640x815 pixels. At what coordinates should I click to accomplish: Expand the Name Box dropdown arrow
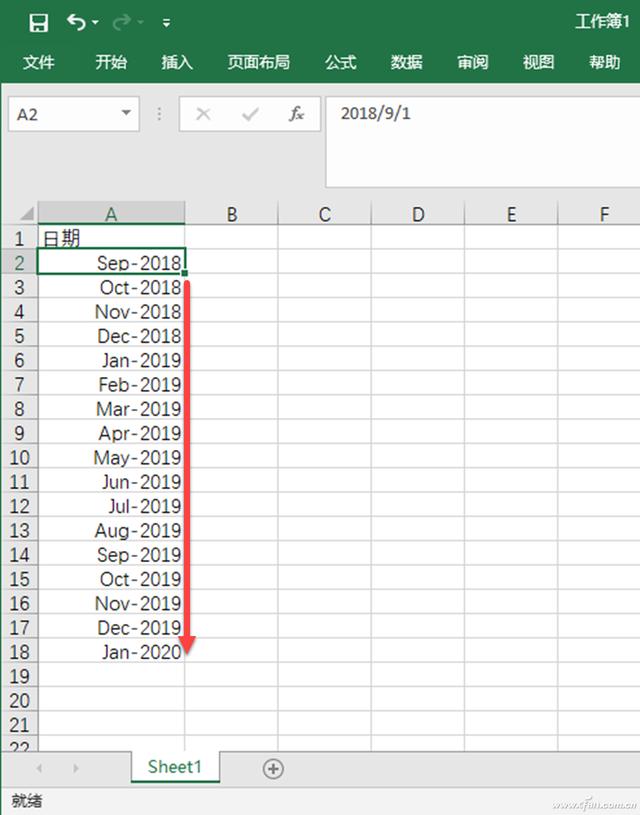pos(126,113)
